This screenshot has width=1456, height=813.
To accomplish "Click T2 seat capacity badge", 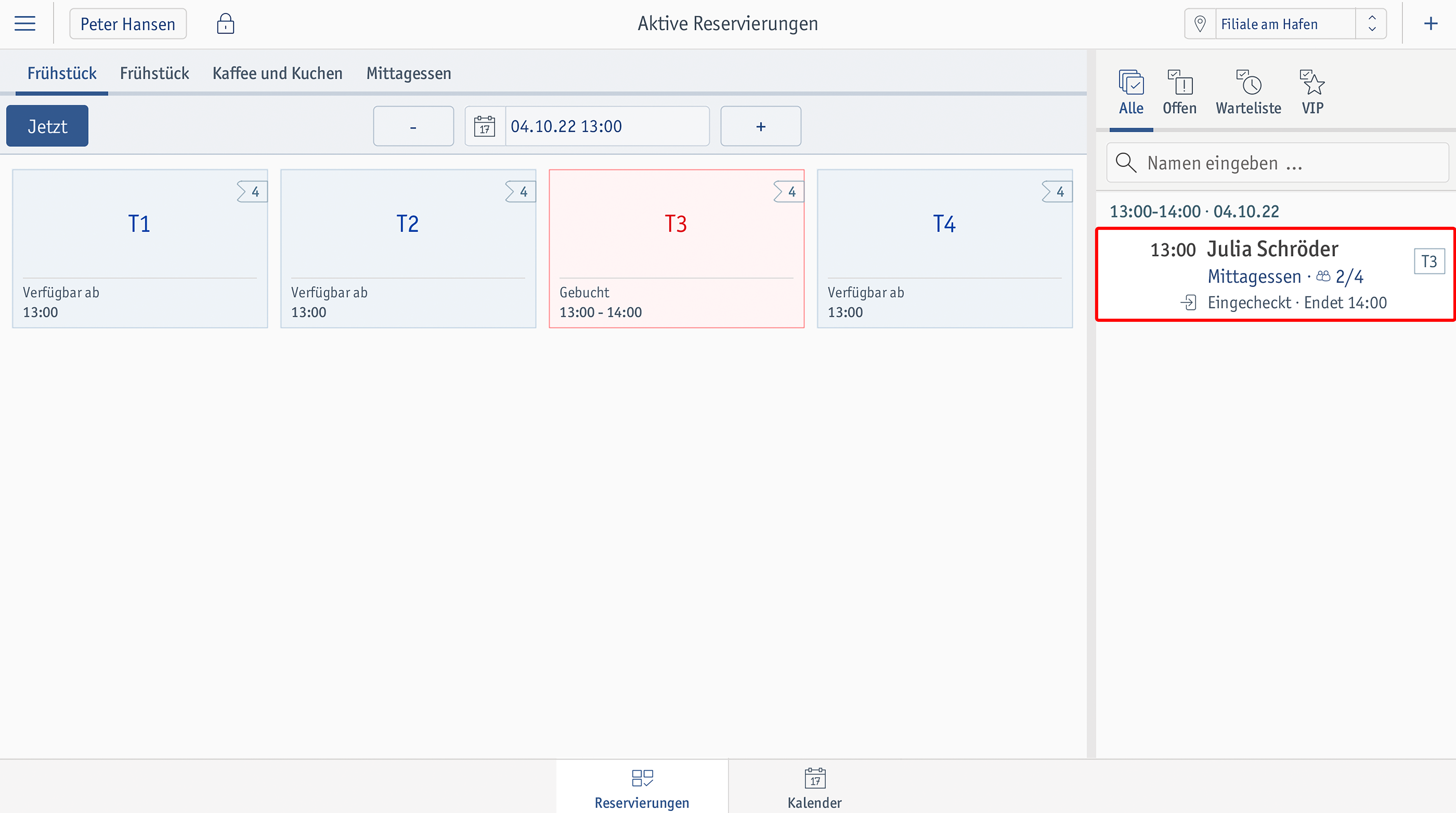I will (520, 192).
